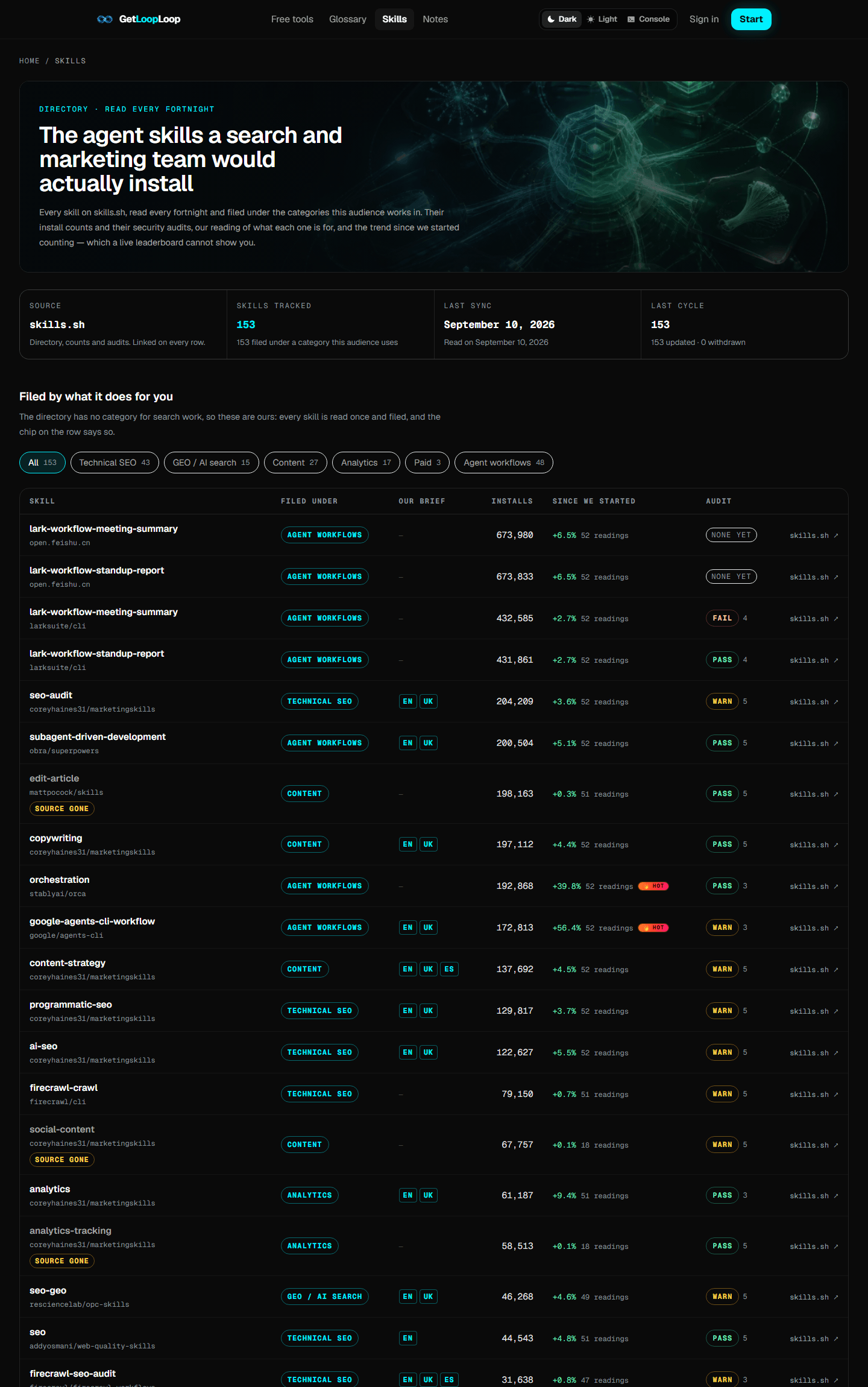868x1387 pixels.
Task: Filter by Agent workflows chip
Action: click(x=504, y=463)
